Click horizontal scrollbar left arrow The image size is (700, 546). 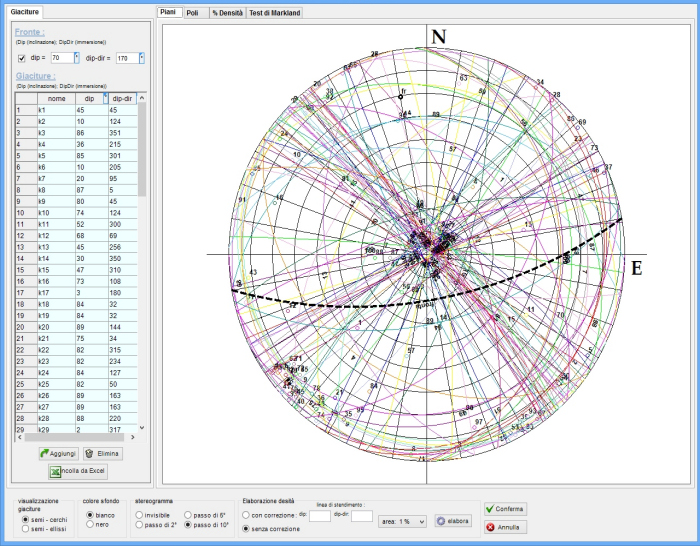19,437
